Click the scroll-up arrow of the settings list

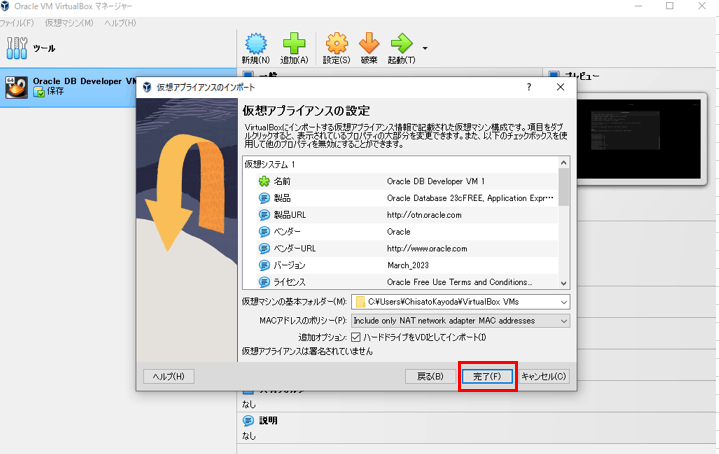[564, 163]
